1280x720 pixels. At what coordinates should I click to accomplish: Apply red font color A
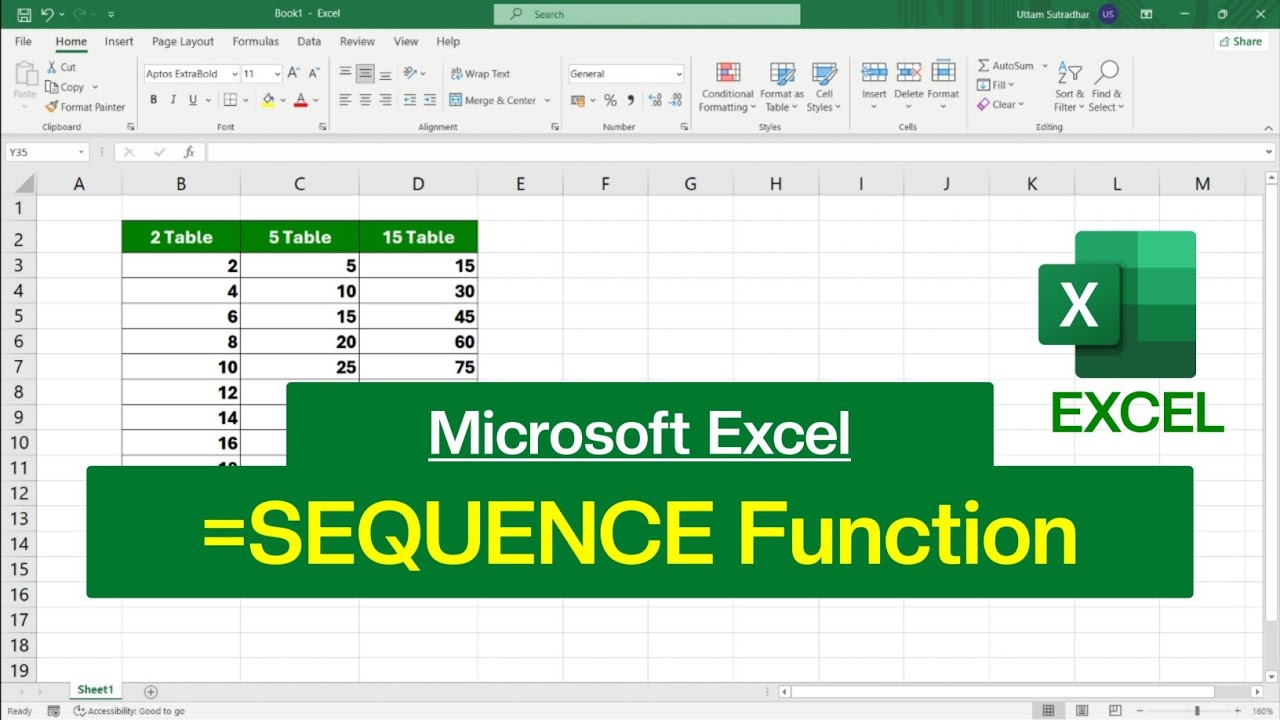pyautogui.click(x=301, y=100)
